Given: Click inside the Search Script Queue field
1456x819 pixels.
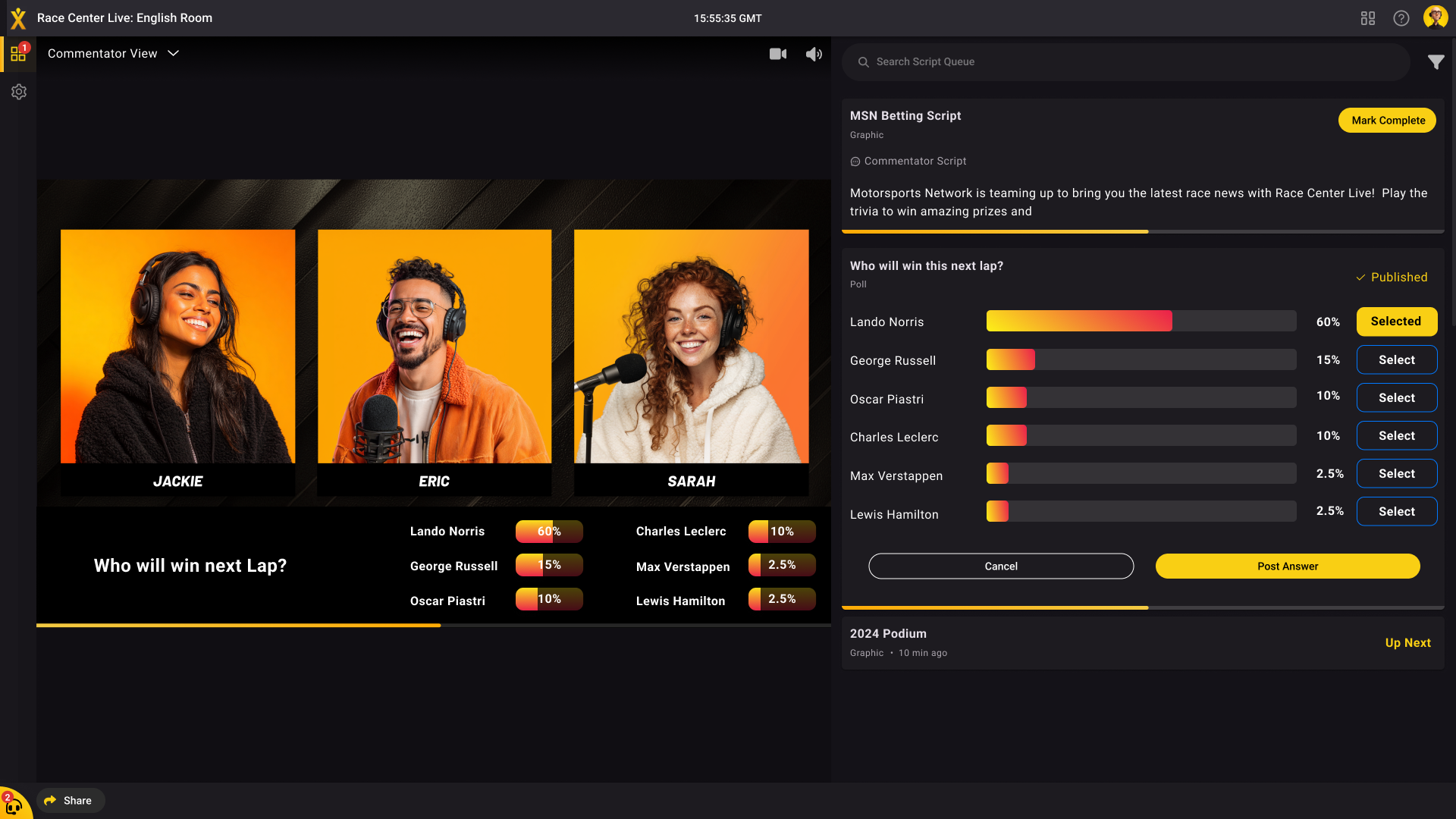Looking at the screenshot, I should 1062,61.
